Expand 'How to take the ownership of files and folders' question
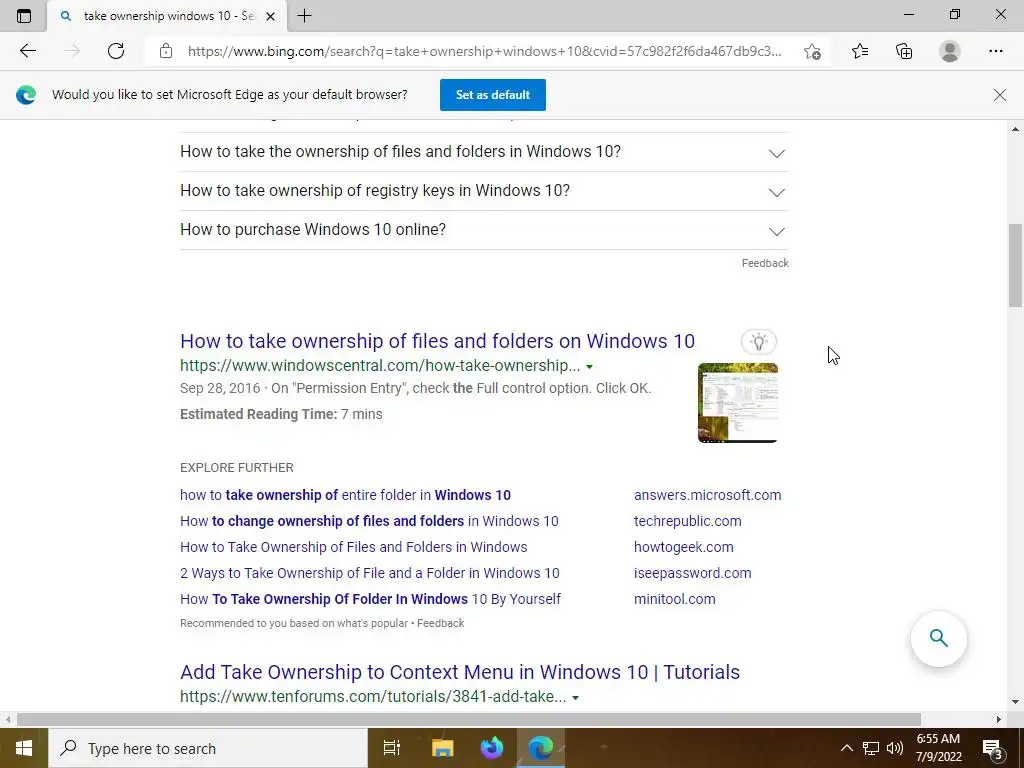The image size is (1024, 768). click(x=484, y=152)
